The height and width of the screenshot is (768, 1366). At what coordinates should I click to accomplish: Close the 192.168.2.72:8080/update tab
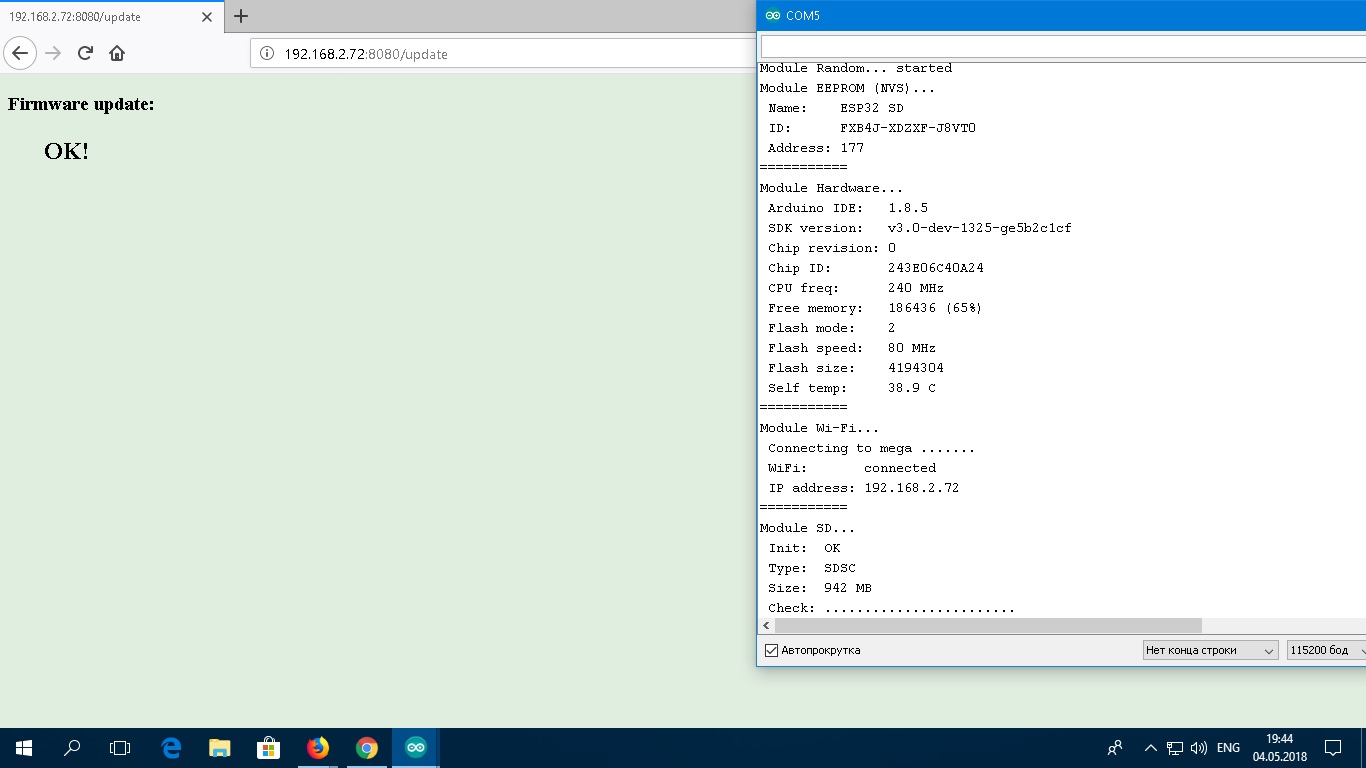[206, 17]
